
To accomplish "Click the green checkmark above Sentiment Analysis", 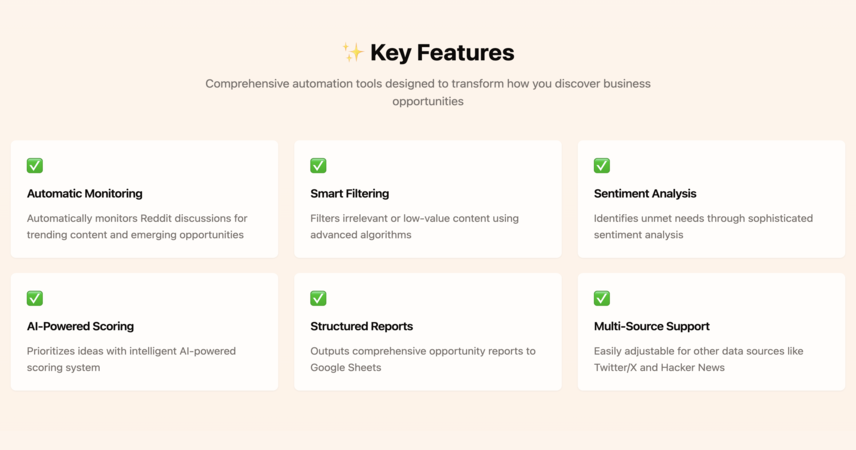I will point(602,165).
